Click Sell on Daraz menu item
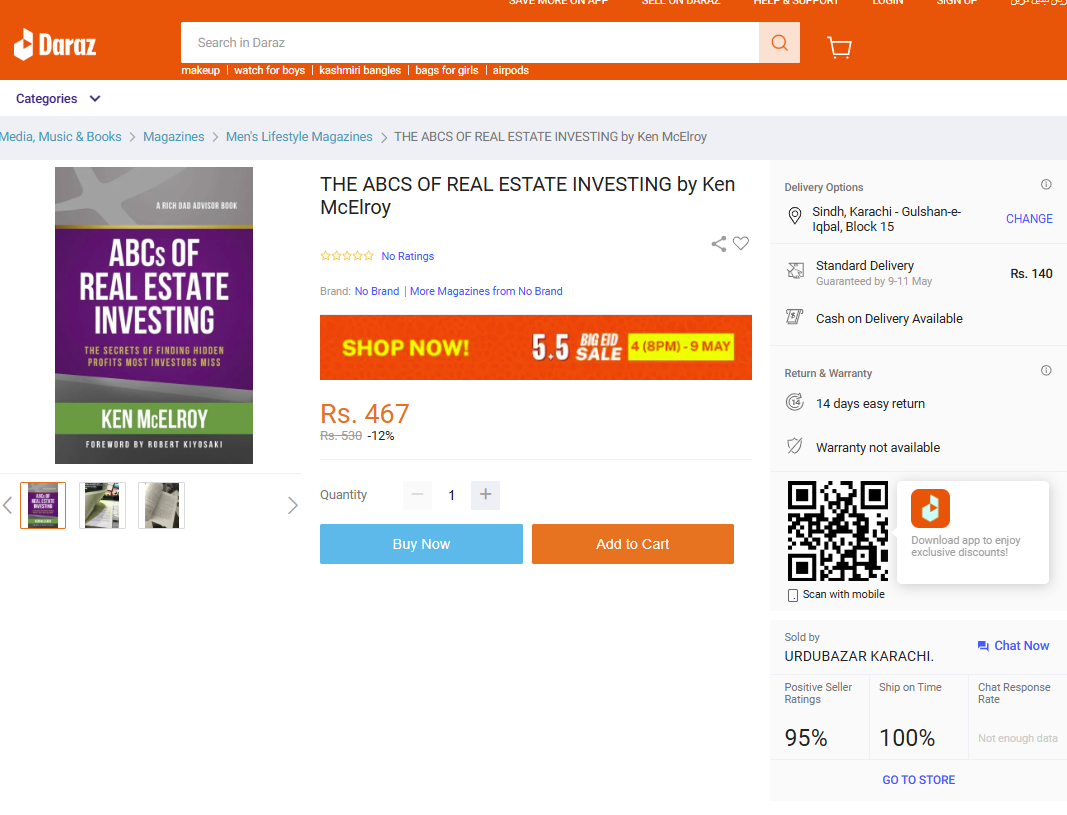 coord(680,3)
